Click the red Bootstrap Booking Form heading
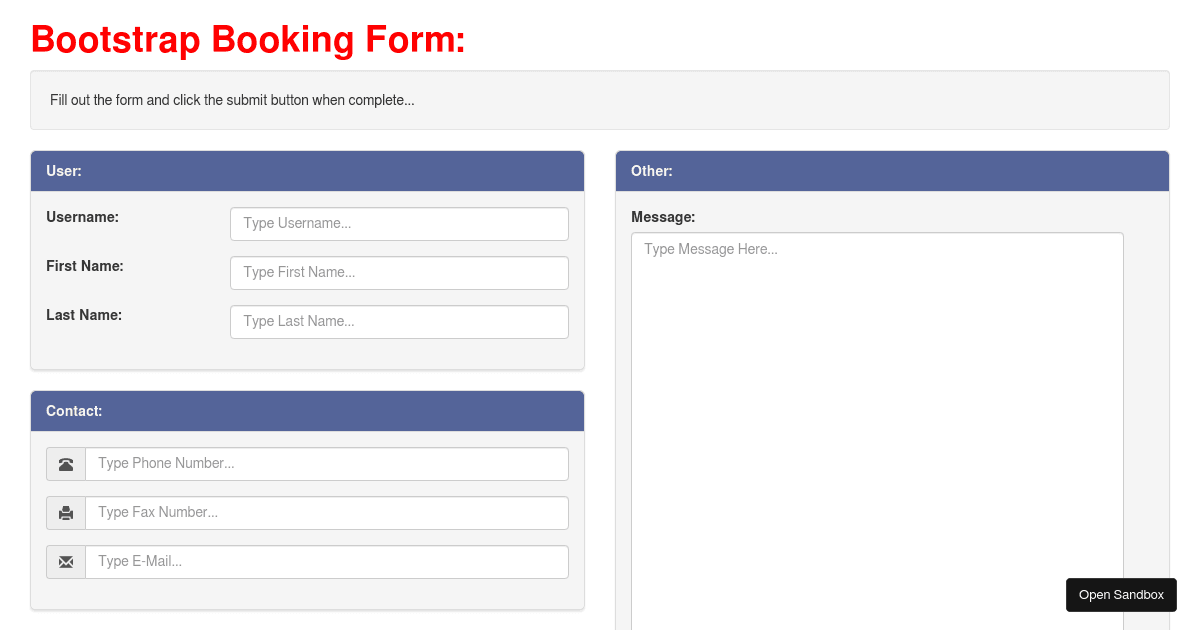The height and width of the screenshot is (630, 1200). point(246,40)
